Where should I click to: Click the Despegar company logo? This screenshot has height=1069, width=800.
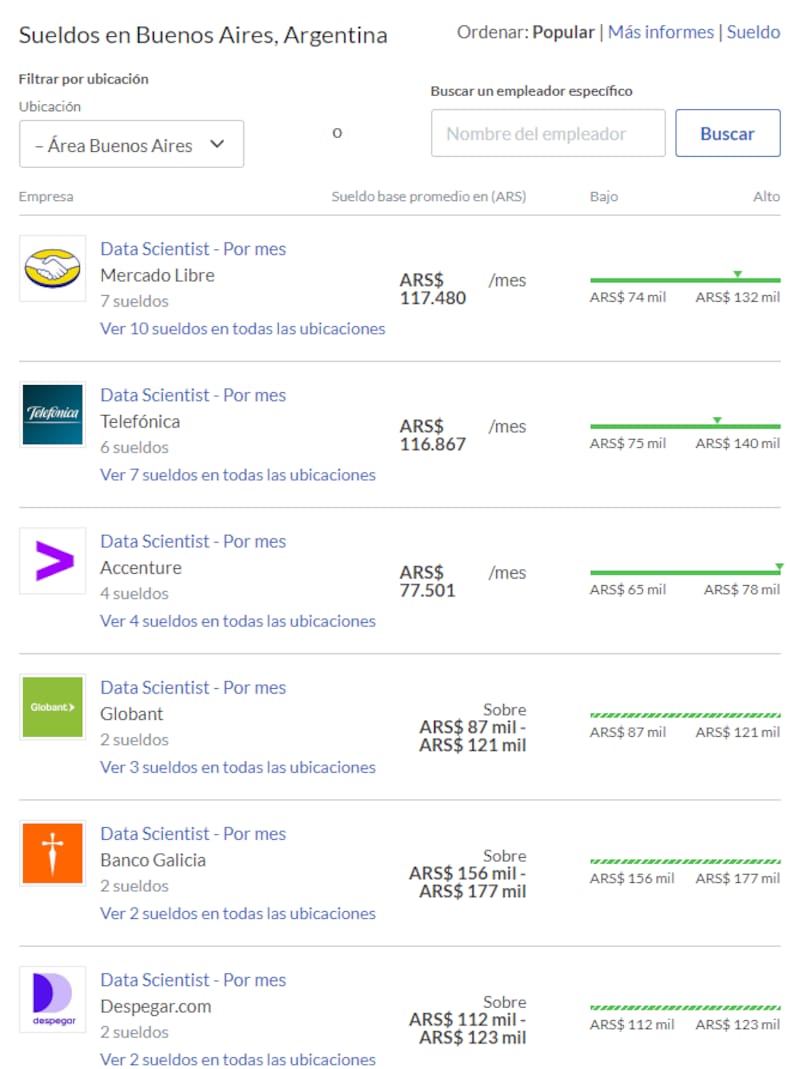53,999
